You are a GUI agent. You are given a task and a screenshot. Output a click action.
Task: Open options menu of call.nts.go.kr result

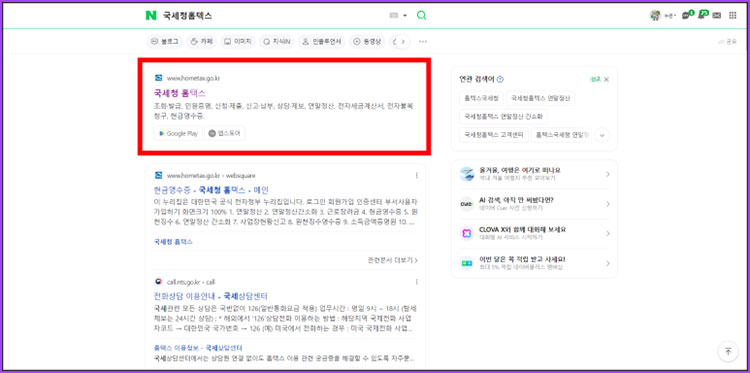click(x=417, y=282)
